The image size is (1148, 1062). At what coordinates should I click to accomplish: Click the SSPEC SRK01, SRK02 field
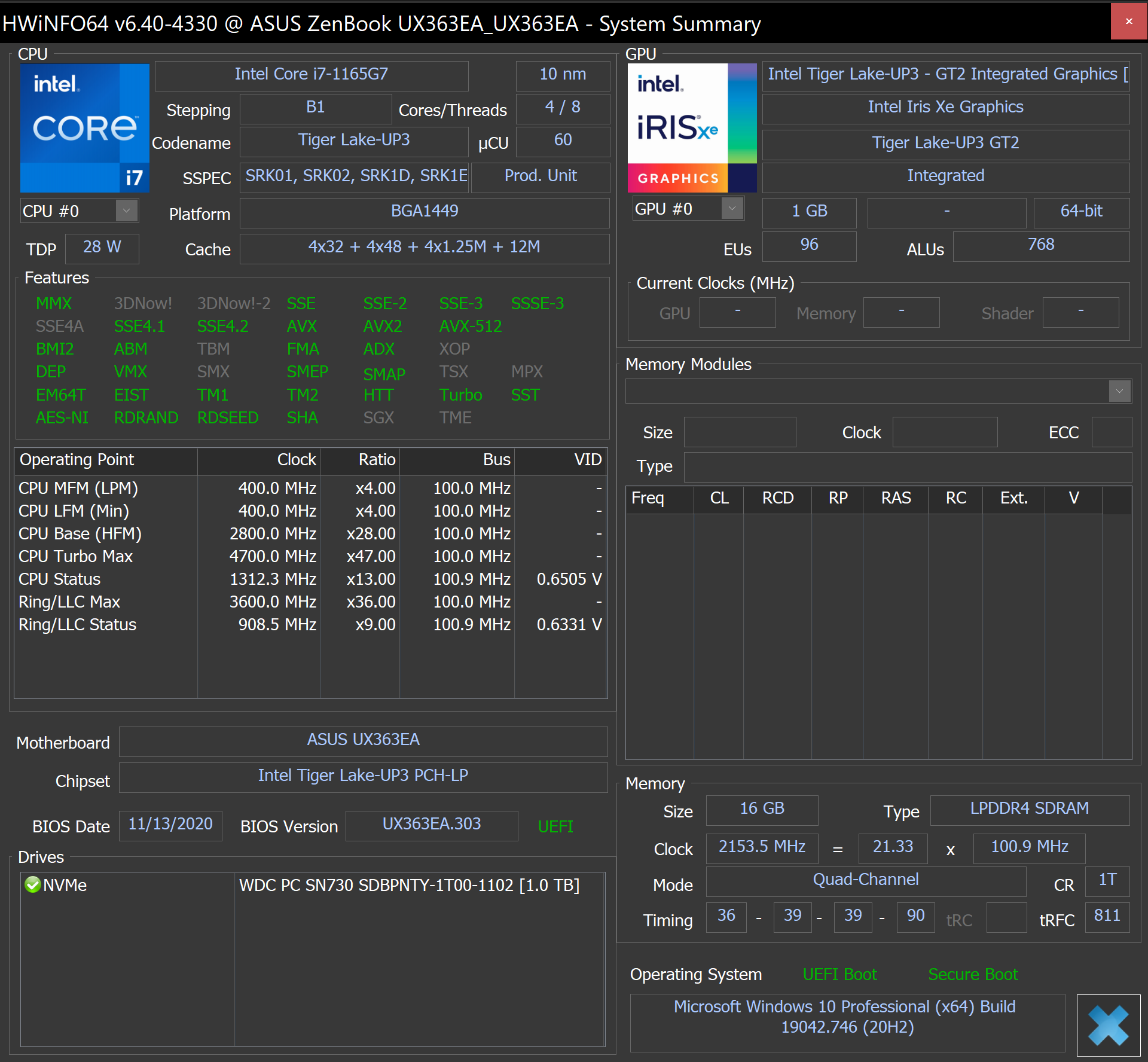[355, 176]
